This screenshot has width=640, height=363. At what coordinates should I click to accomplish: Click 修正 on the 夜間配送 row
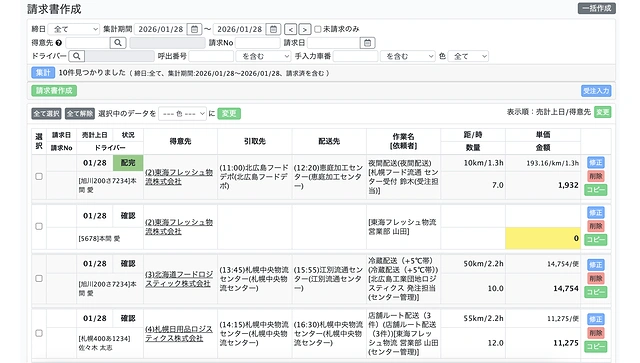(x=596, y=163)
